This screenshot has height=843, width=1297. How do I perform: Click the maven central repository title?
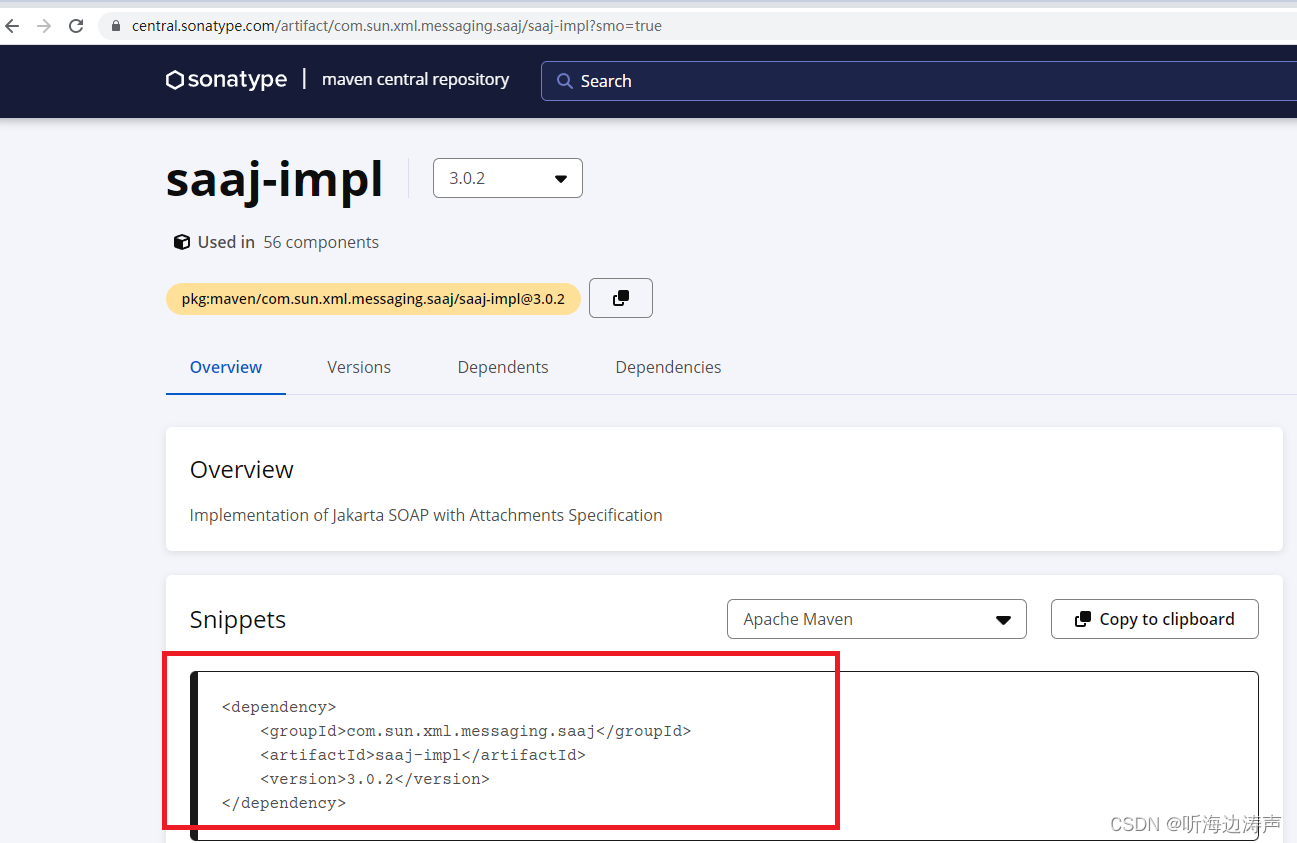click(x=415, y=80)
